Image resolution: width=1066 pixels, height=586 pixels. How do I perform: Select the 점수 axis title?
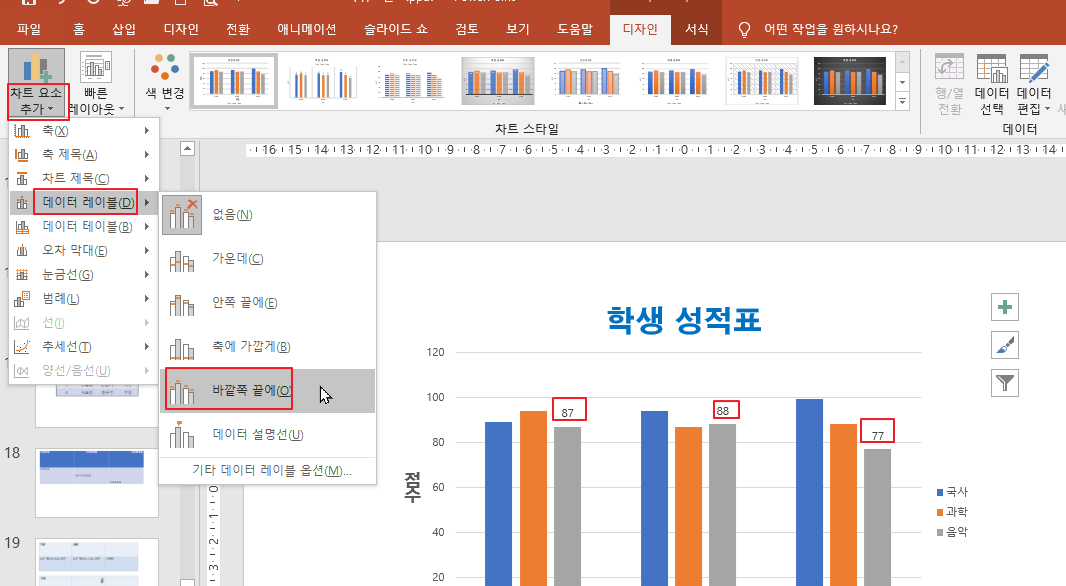[413, 487]
